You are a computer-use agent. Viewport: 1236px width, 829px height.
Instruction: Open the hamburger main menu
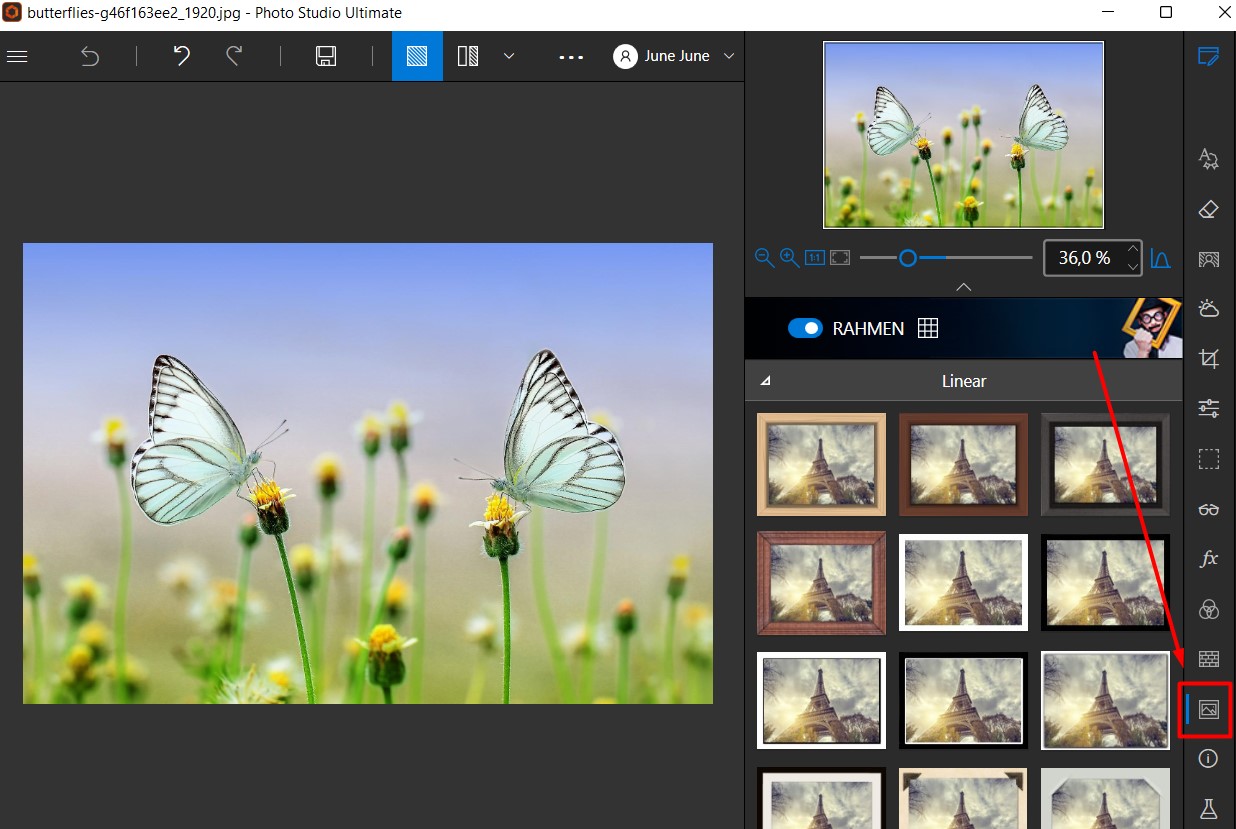point(17,56)
